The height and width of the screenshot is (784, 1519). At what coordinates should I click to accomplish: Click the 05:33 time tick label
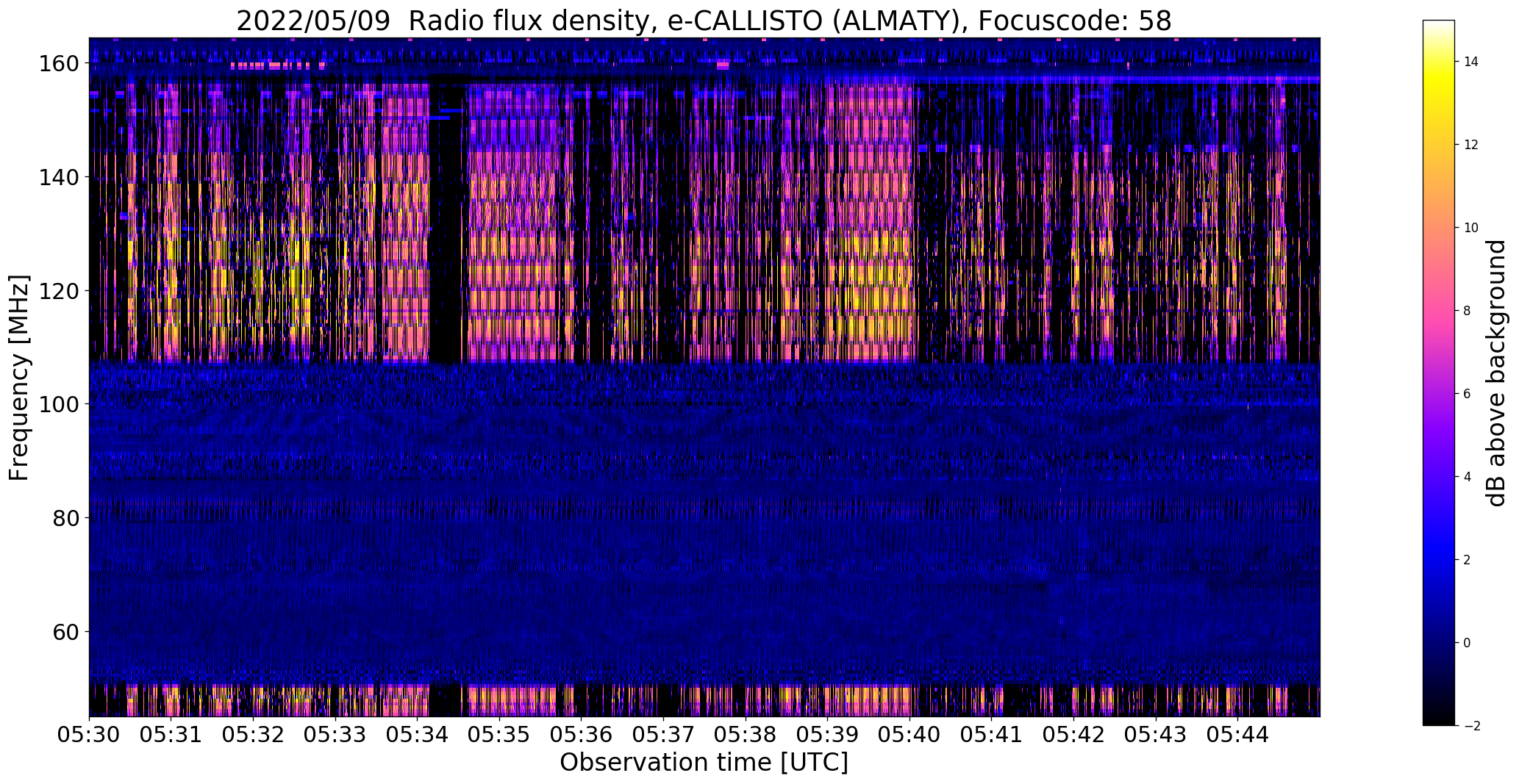[x=335, y=735]
